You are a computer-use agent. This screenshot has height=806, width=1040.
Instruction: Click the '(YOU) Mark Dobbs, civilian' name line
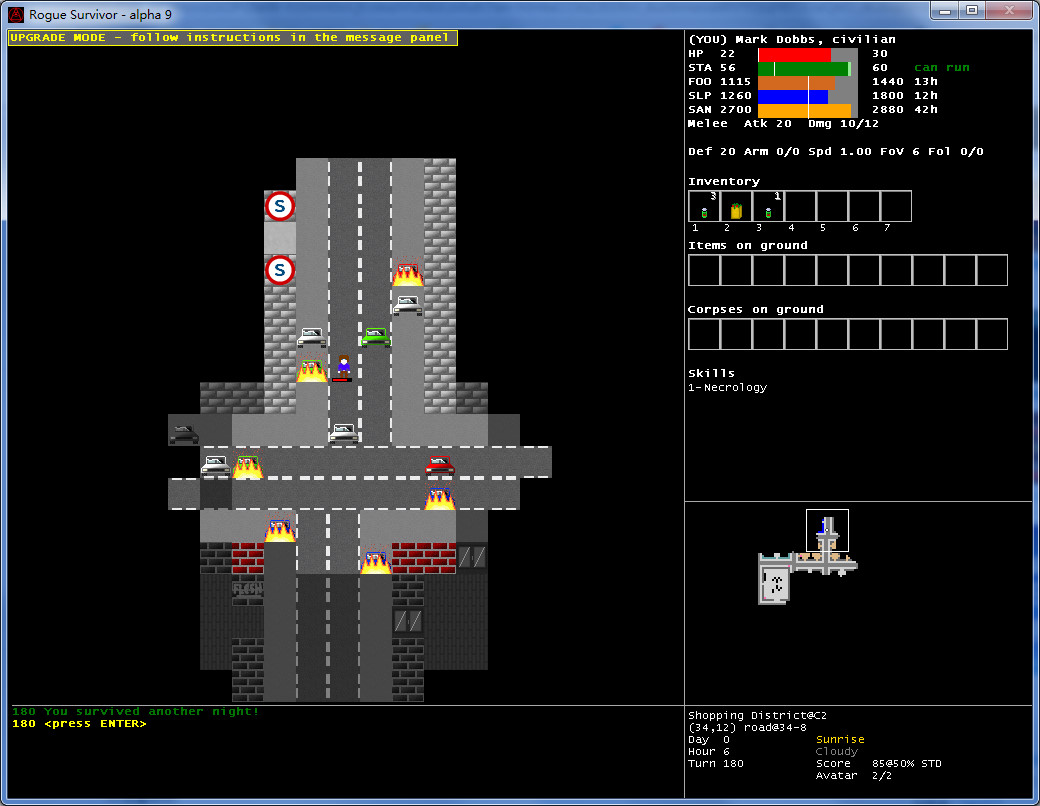792,39
